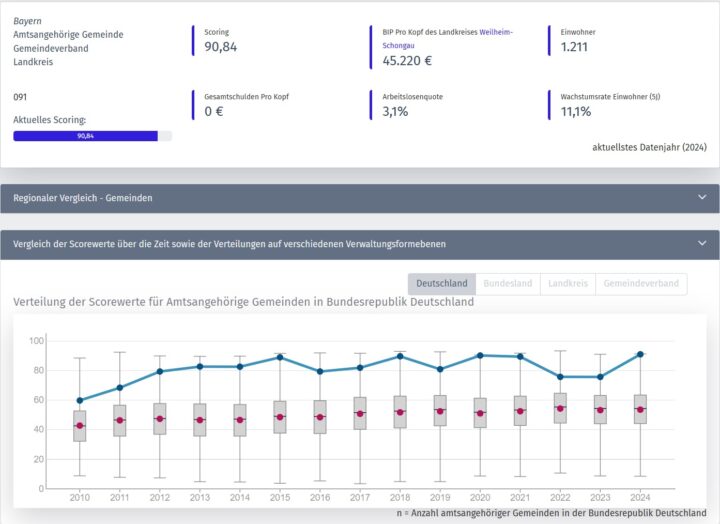
Task: Click the Scoring value 90,84 at top
Action: tap(220, 46)
